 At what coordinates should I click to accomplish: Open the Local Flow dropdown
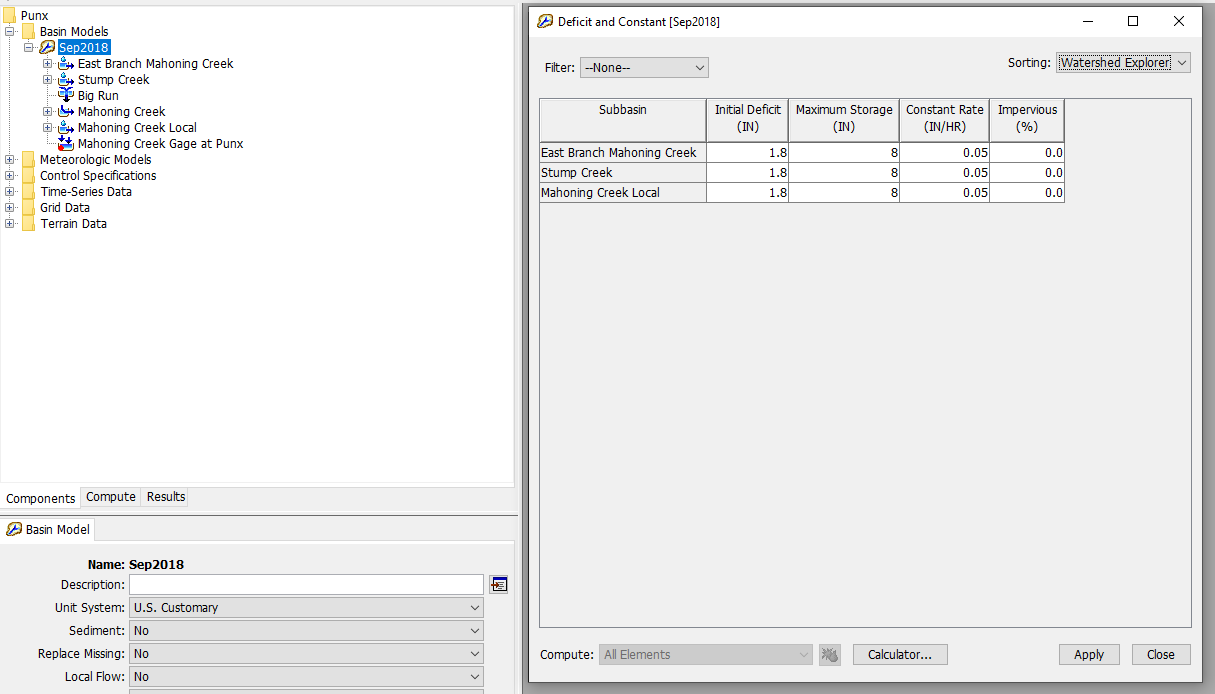[475, 676]
